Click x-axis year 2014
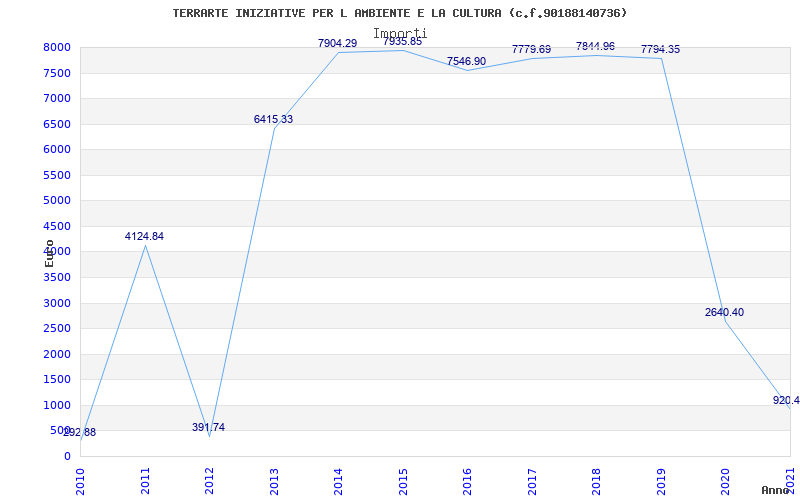 [x=339, y=482]
